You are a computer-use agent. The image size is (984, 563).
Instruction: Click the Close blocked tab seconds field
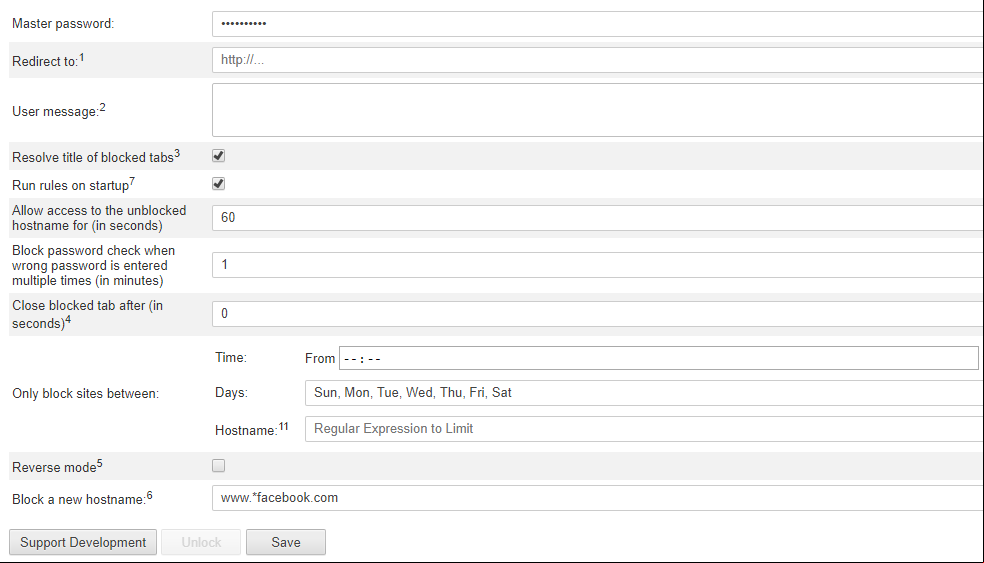[x=597, y=314]
